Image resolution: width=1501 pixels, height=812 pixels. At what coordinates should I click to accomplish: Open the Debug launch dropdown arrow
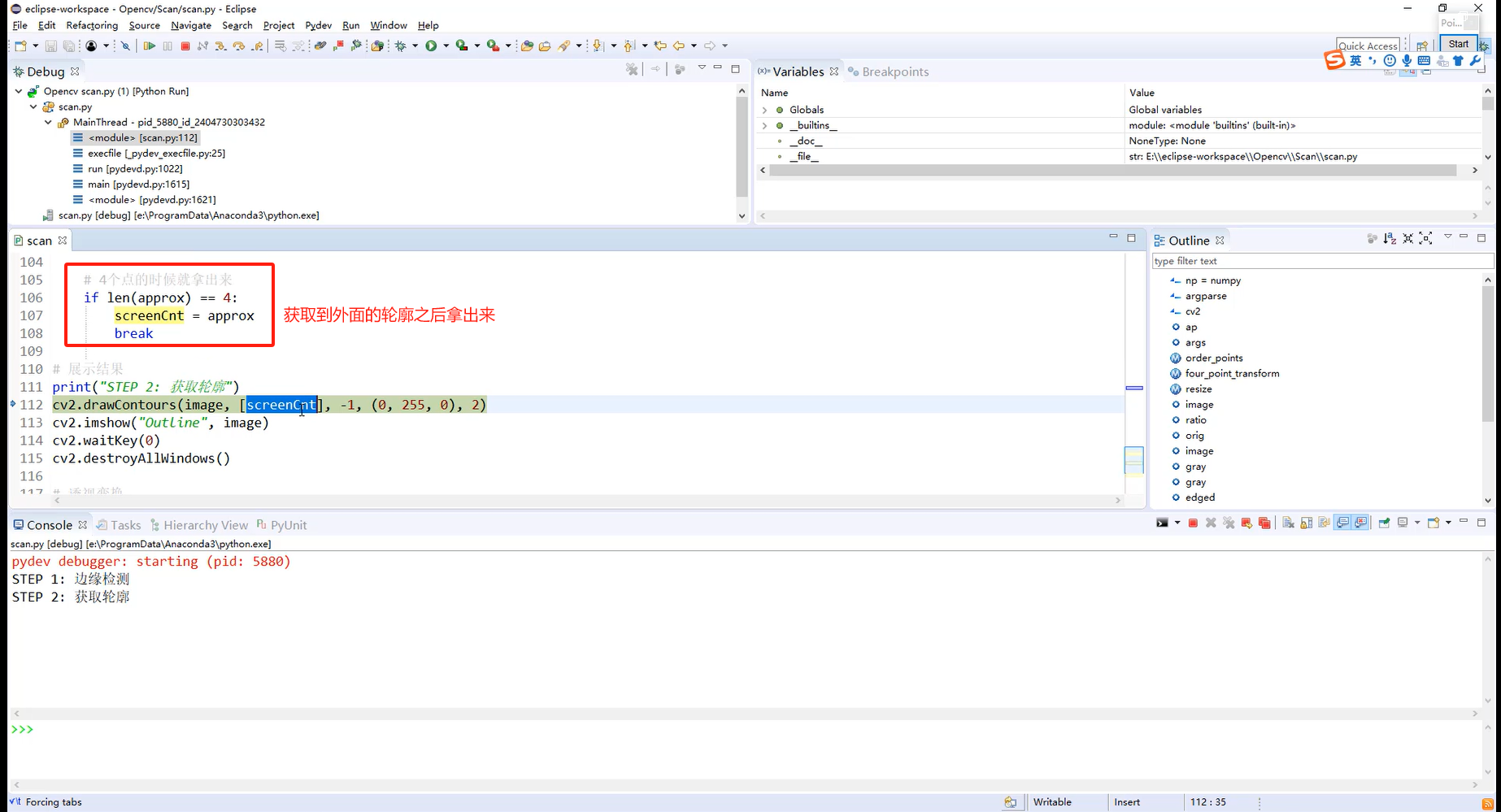[415, 46]
